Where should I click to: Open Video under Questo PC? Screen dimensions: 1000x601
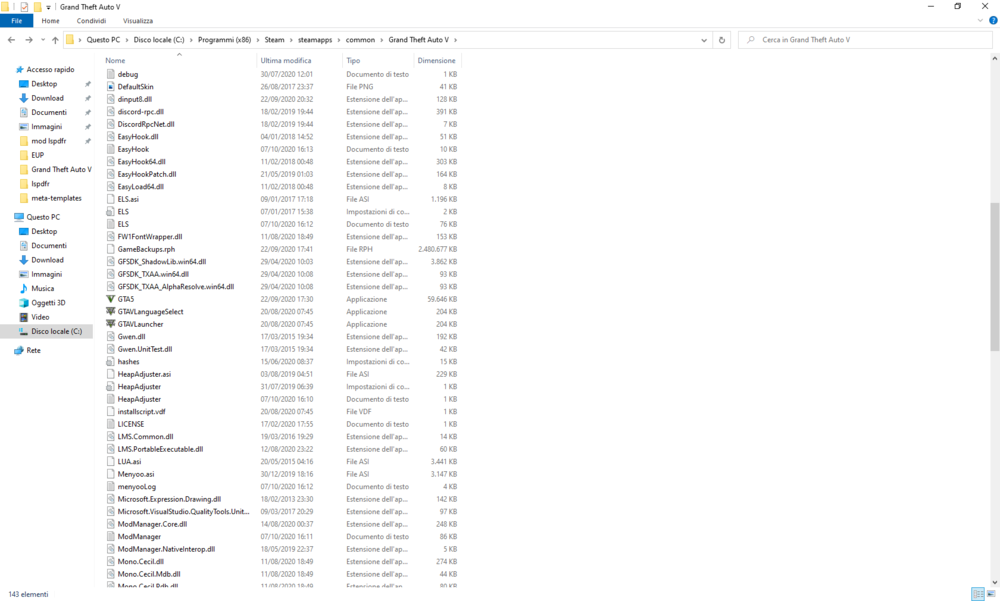pyautogui.click(x=40, y=317)
